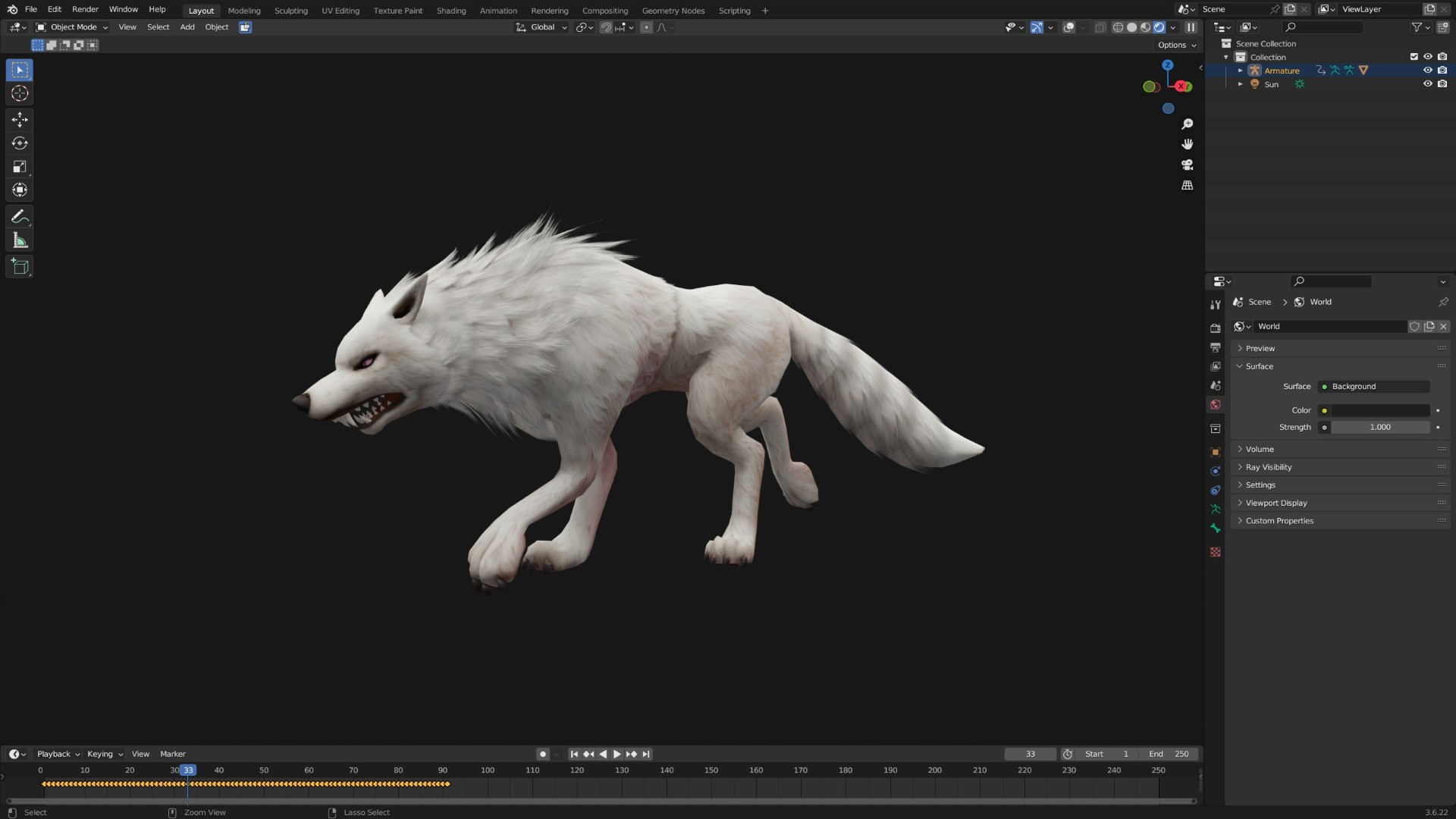Viewport: 1456px width, 819px height.
Task: Open the Texture properties checker icon
Action: [1216, 552]
